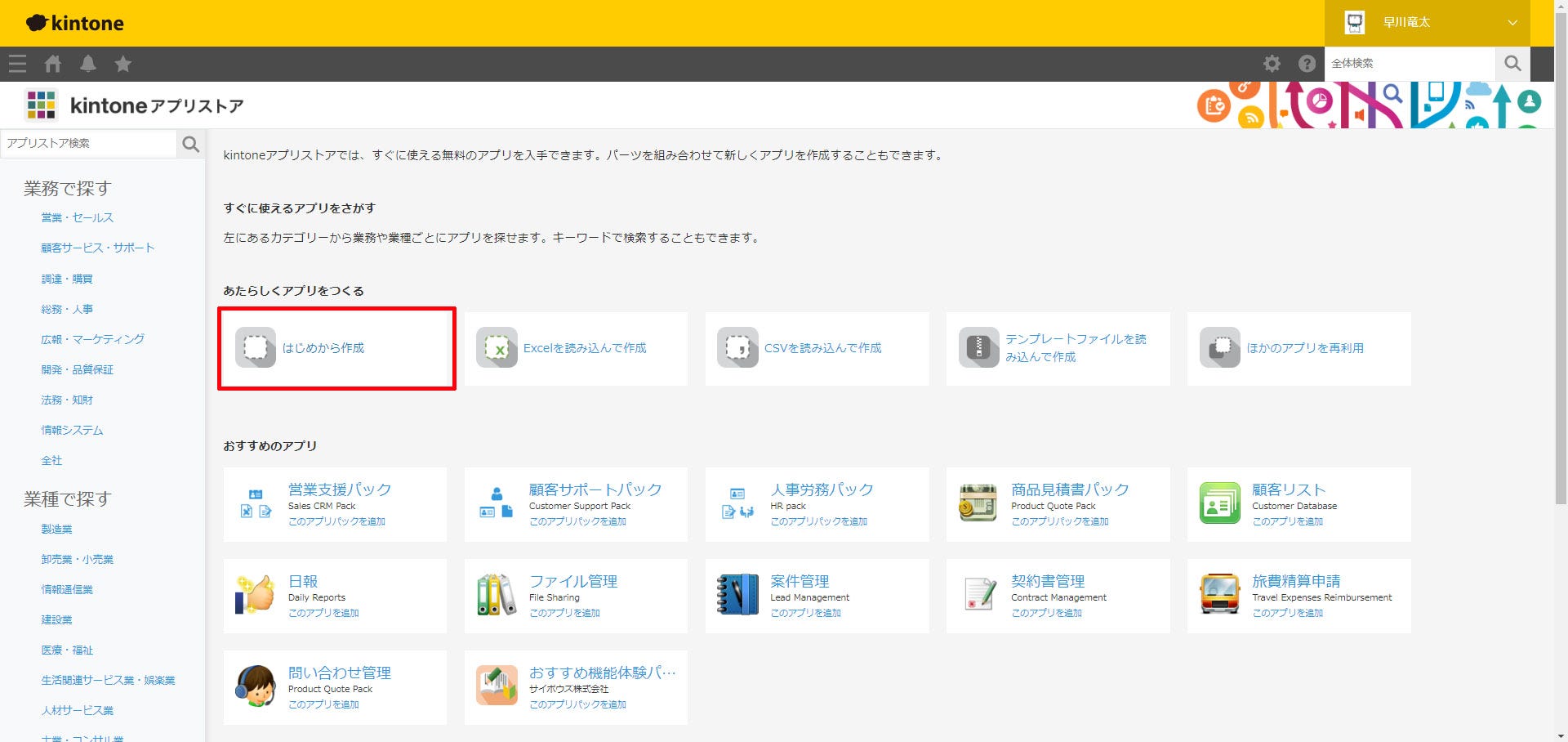Image resolution: width=1568 pixels, height=742 pixels.
Task: Focus the アプリストア検索 input field
Action: pos(88,144)
